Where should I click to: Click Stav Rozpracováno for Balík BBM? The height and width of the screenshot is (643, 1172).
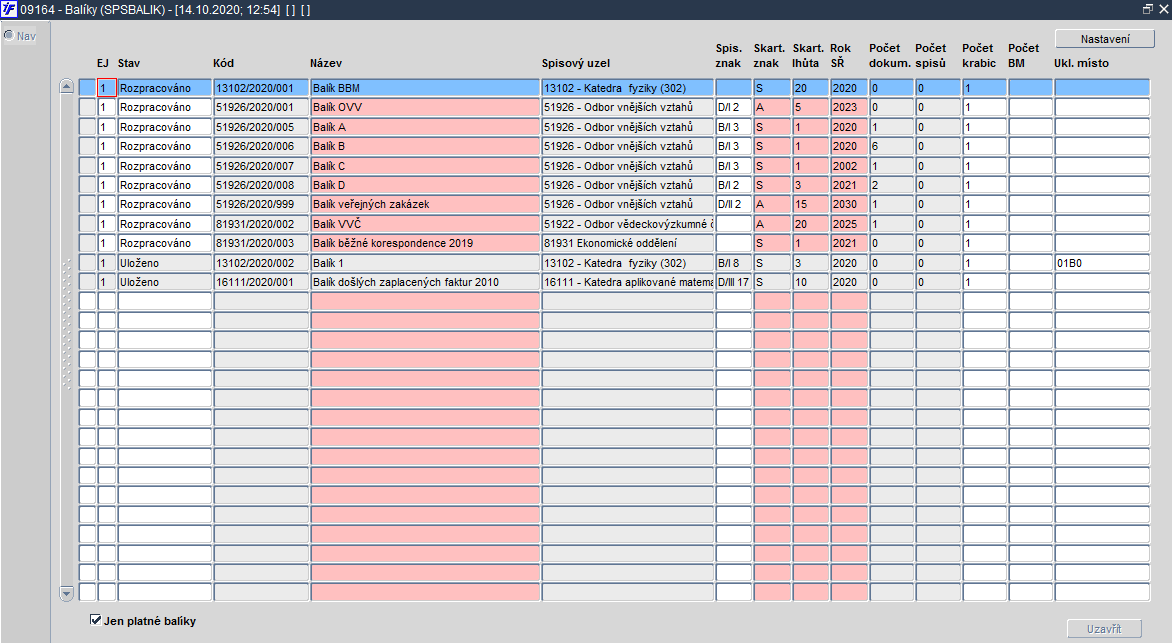[x=164, y=87]
